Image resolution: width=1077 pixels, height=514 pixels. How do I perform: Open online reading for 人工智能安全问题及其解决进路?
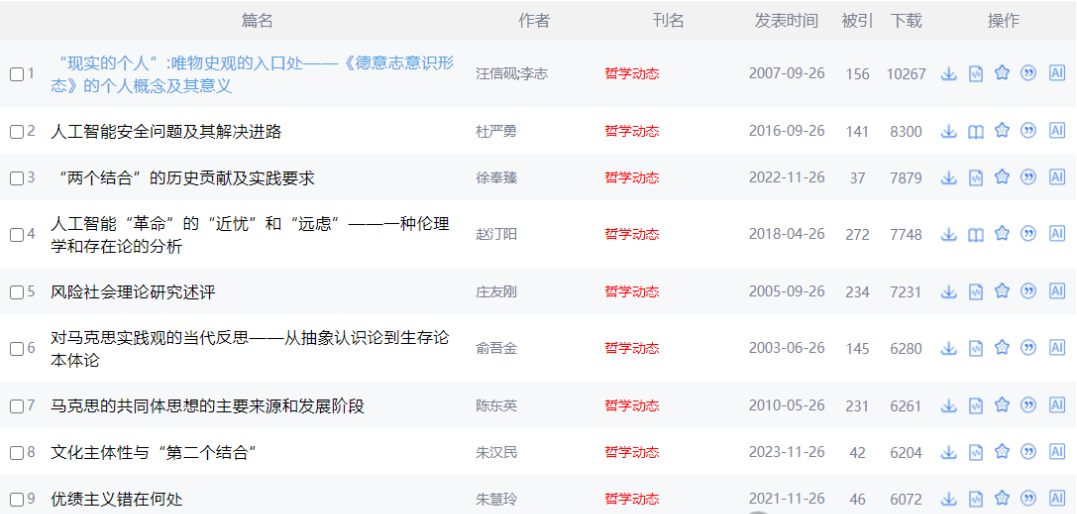tap(976, 131)
